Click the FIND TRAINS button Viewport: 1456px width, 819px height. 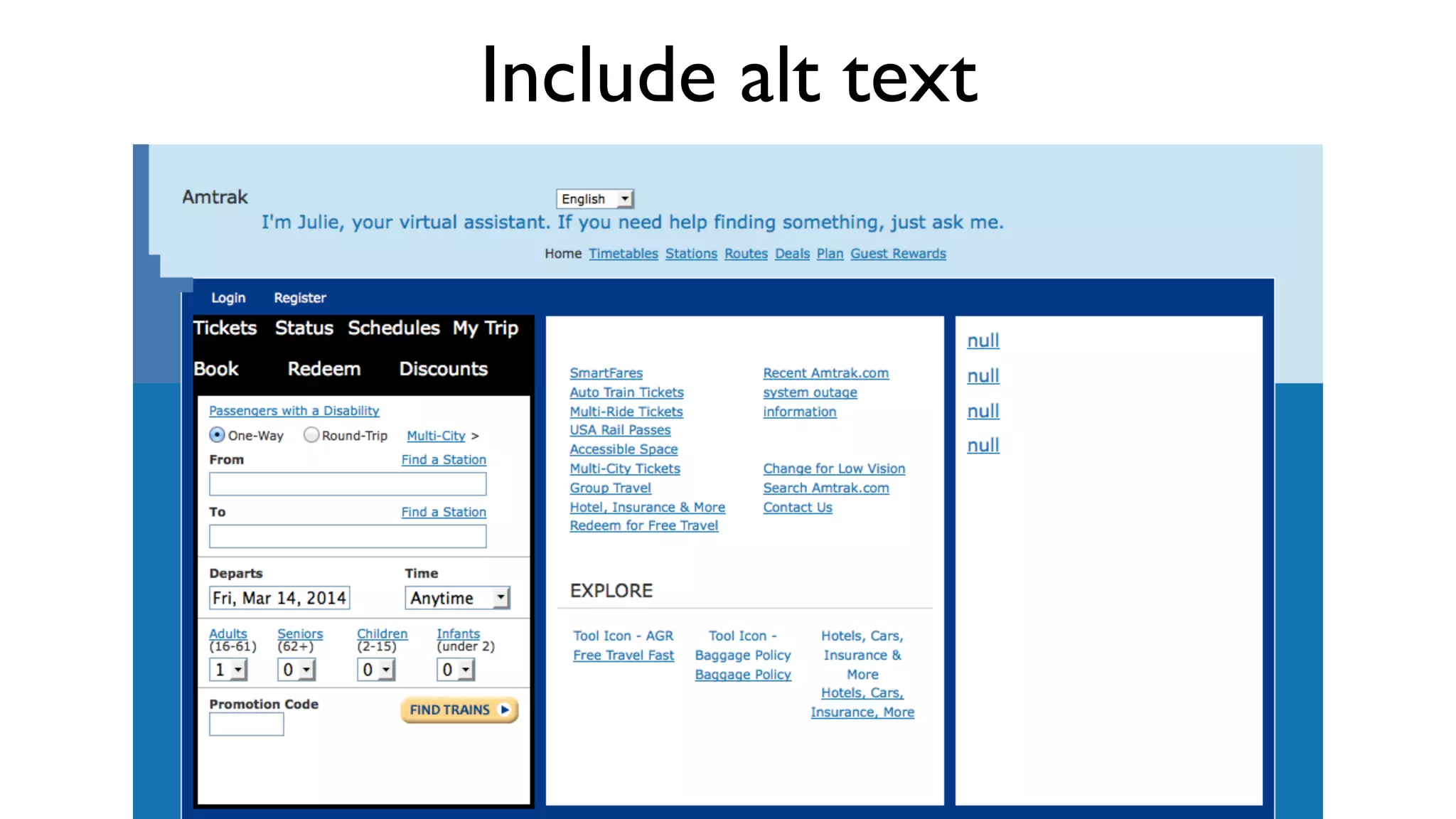click(x=459, y=710)
